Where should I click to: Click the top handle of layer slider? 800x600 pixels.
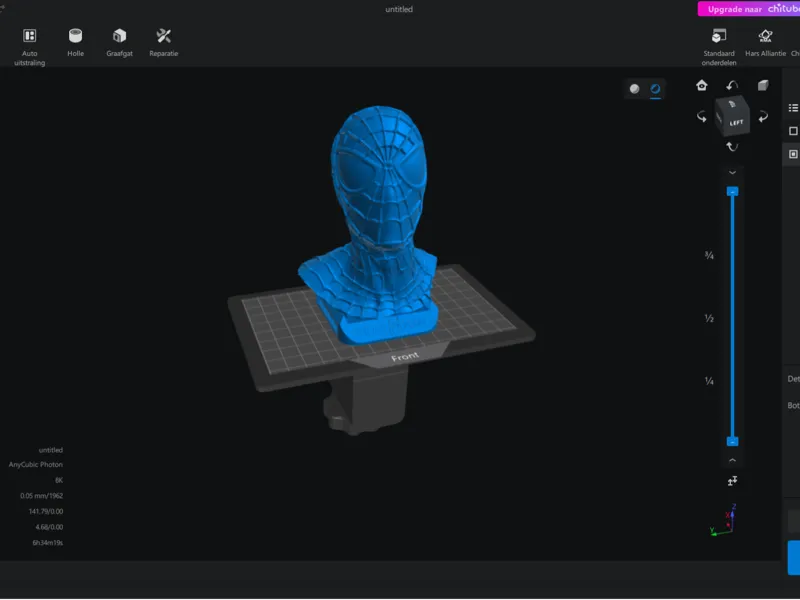[732, 191]
